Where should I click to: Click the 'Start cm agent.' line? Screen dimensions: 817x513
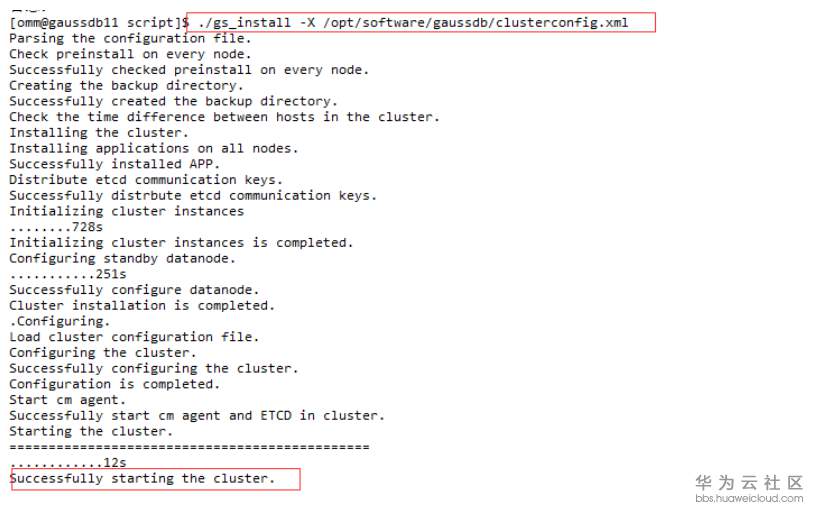[x=68, y=400]
